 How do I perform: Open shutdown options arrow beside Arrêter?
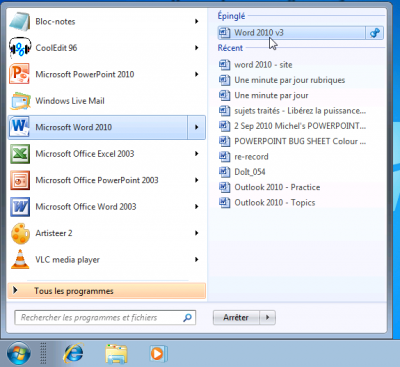tap(267, 317)
